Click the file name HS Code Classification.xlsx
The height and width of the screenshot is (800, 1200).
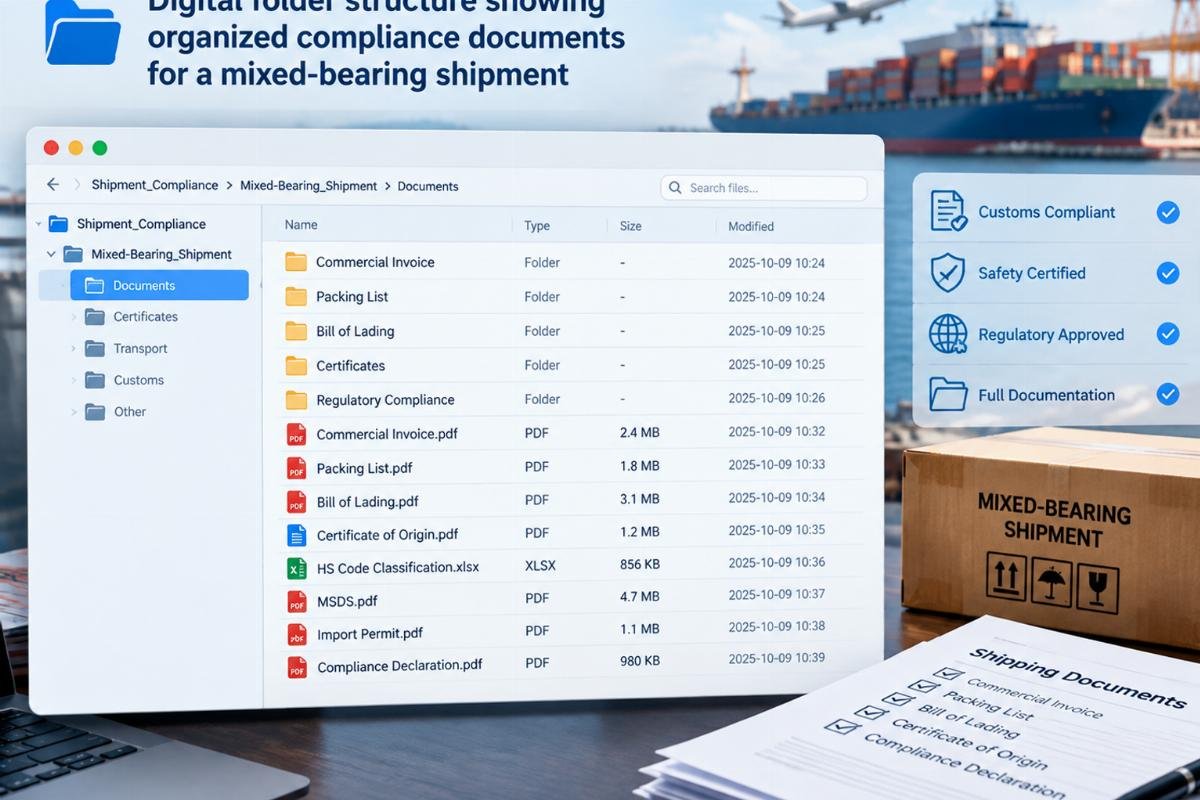(x=398, y=567)
